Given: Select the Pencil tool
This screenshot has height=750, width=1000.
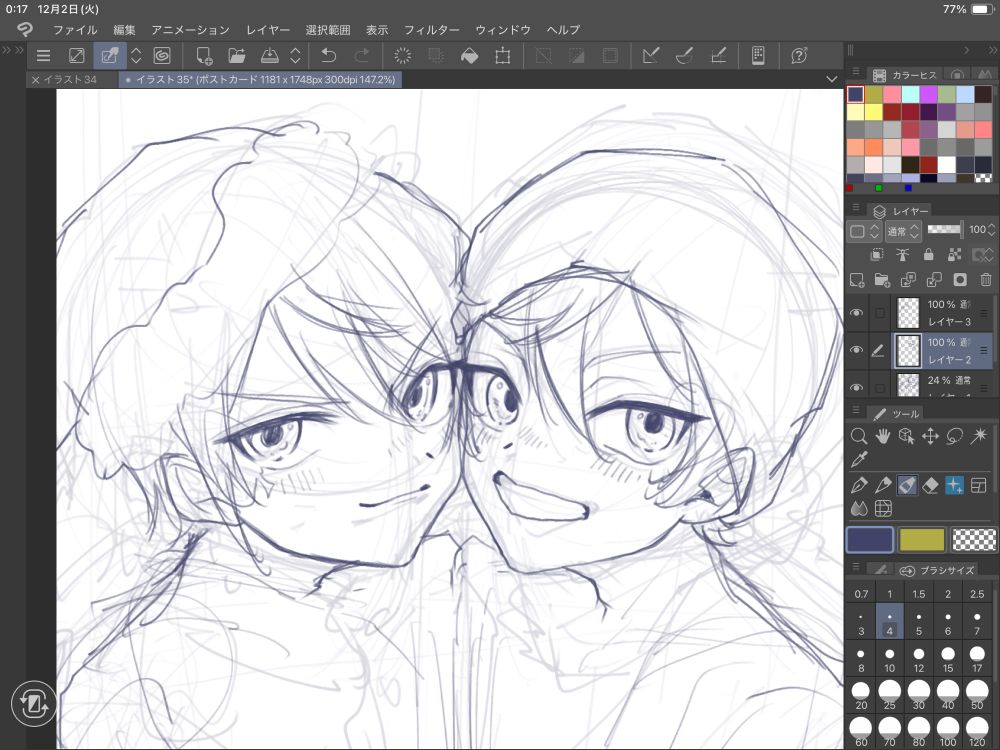Looking at the screenshot, I should pos(883,485).
